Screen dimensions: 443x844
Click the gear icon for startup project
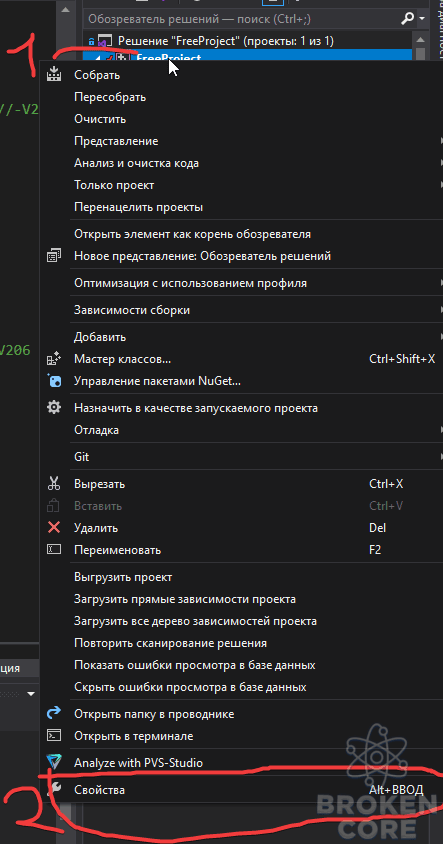coord(54,408)
